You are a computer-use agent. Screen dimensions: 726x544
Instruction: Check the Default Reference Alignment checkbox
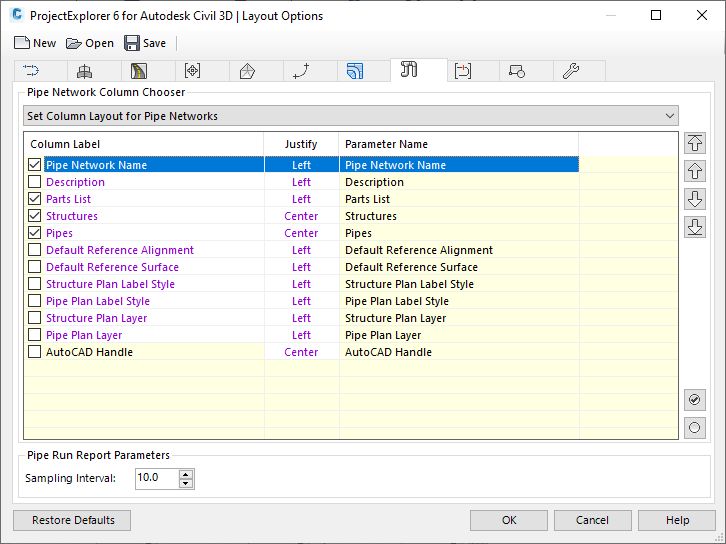pyautogui.click(x=34, y=250)
